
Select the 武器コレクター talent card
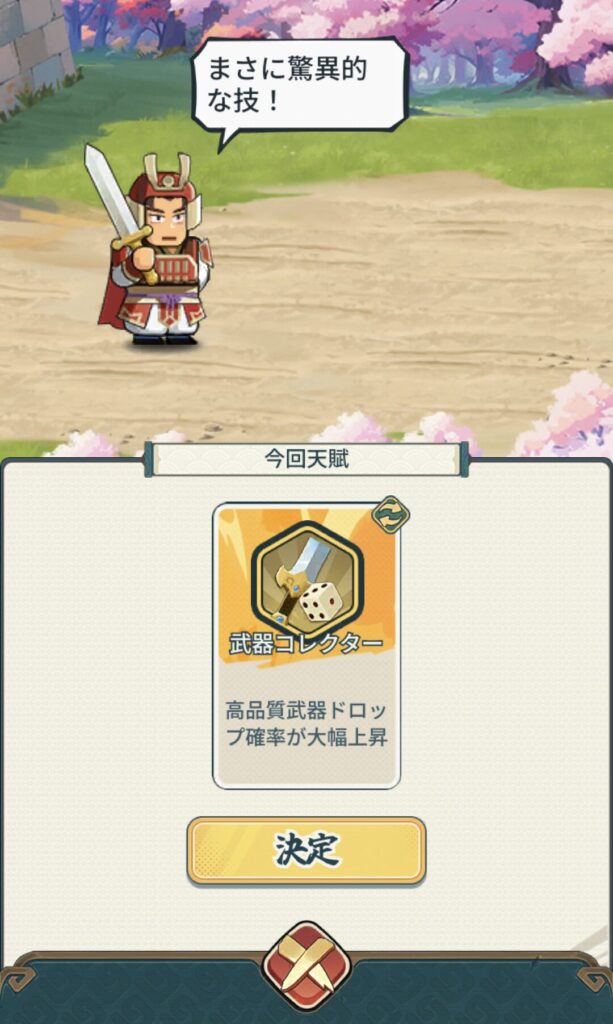pos(306,645)
